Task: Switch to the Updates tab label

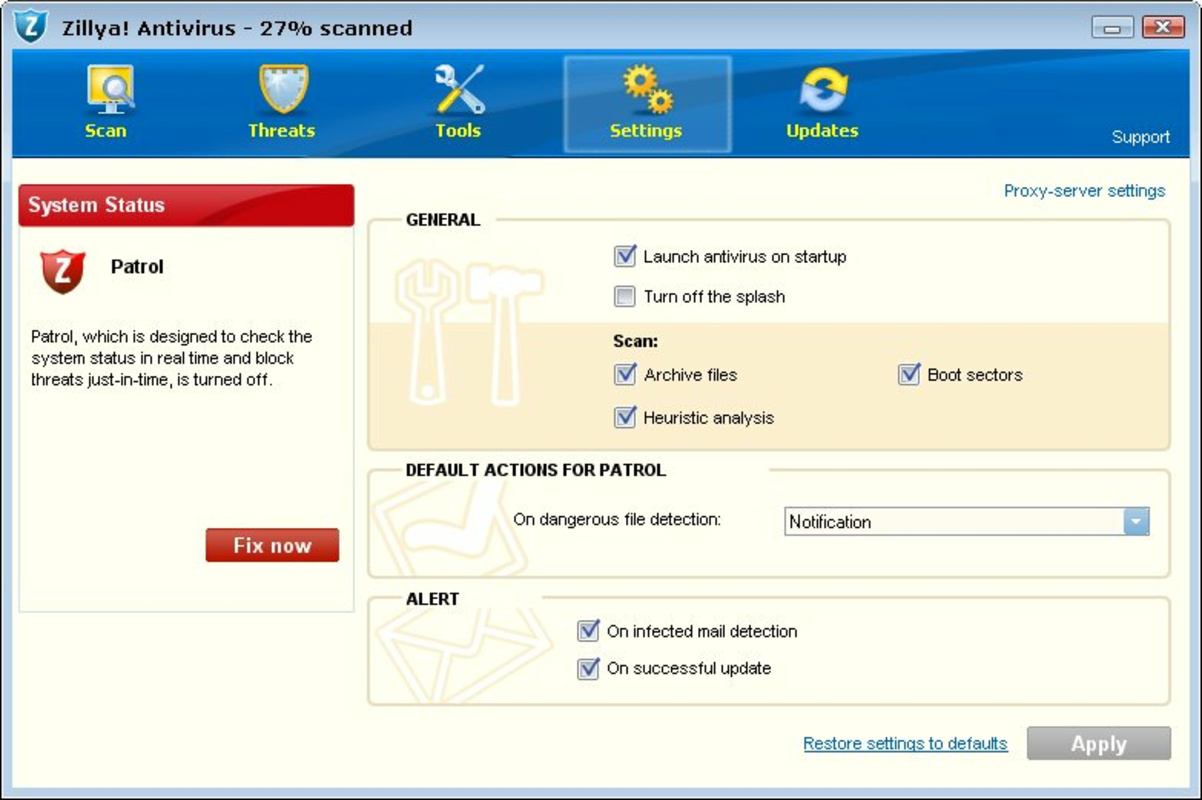Action: coord(822,131)
